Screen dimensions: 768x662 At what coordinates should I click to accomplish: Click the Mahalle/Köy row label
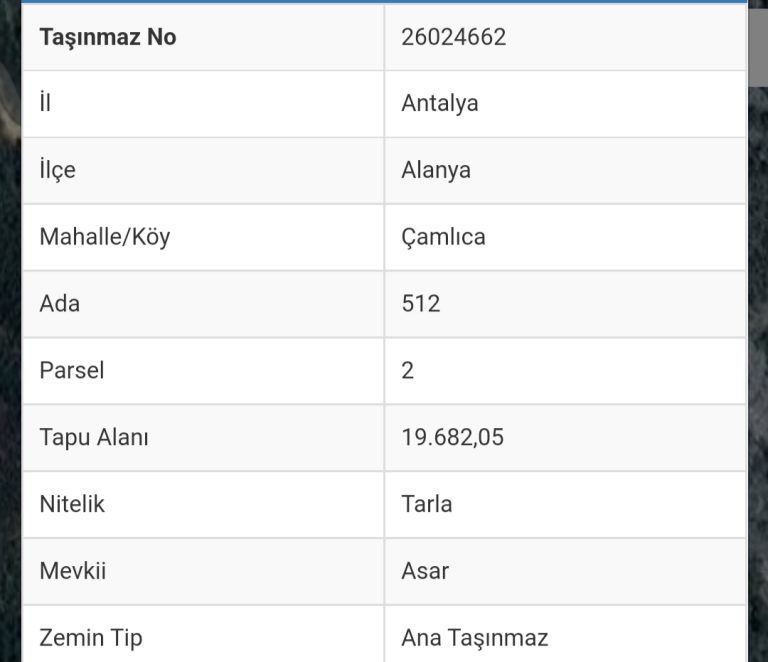coord(105,237)
